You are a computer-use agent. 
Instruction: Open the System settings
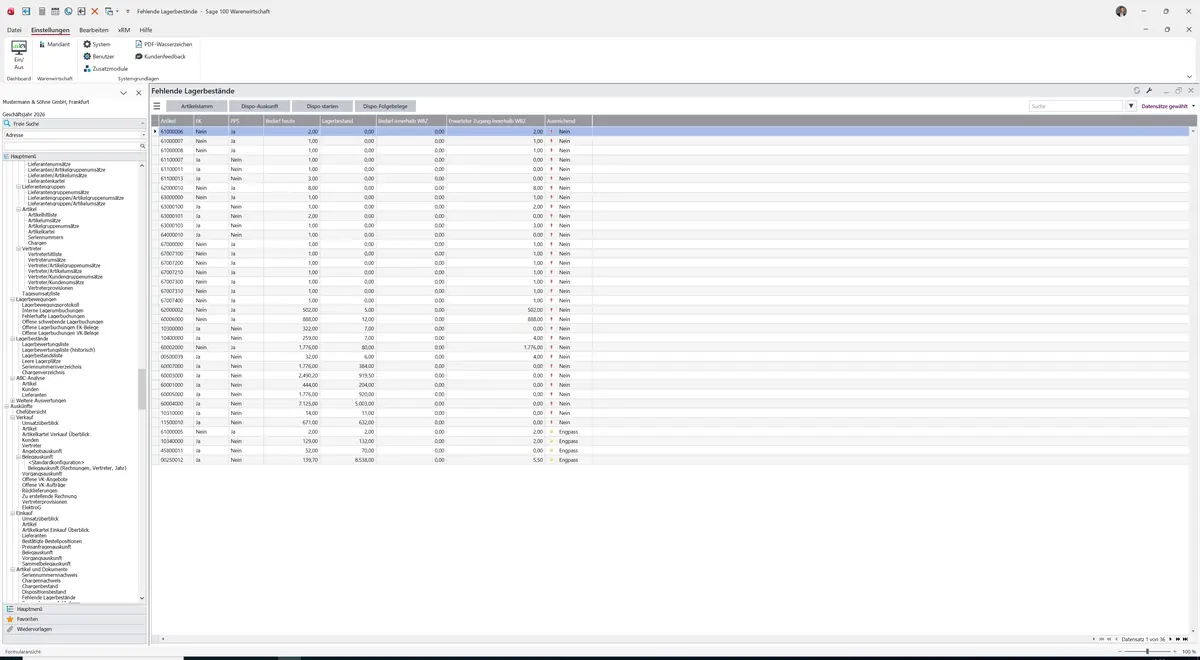click(x=97, y=44)
